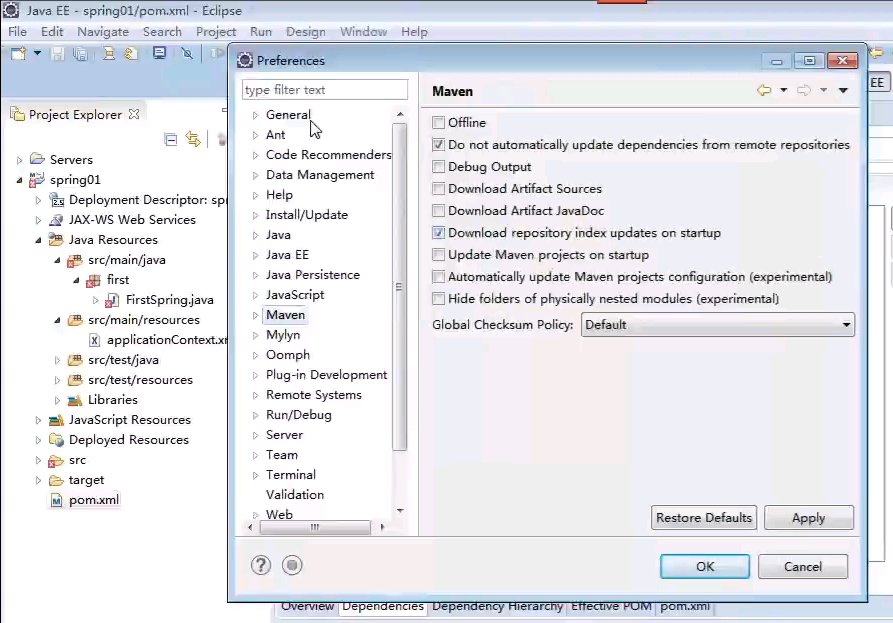The height and width of the screenshot is (623, 893).
Task: Collapse the spring01 project node
Action: pyautogui.click(x=19, y=180)
